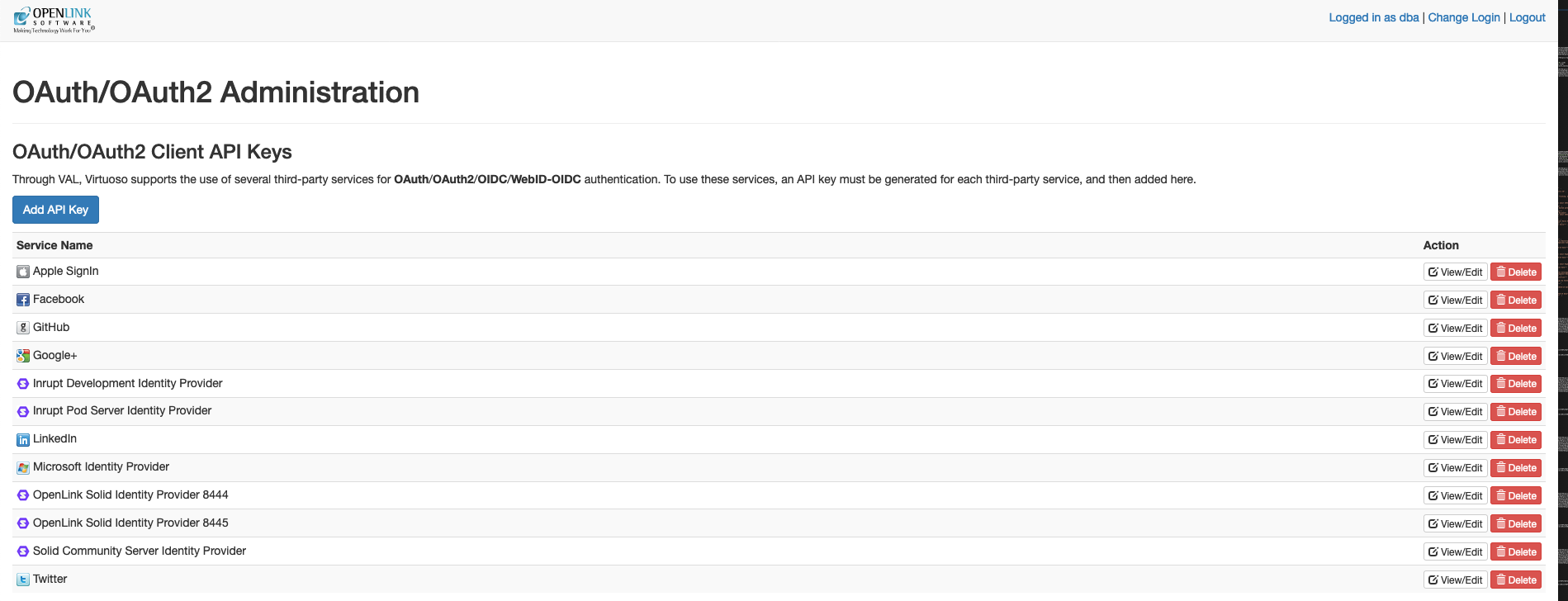Click the Twitter service icon
The width and height of the screenshot is (1568, 601).
pos(23,580)
